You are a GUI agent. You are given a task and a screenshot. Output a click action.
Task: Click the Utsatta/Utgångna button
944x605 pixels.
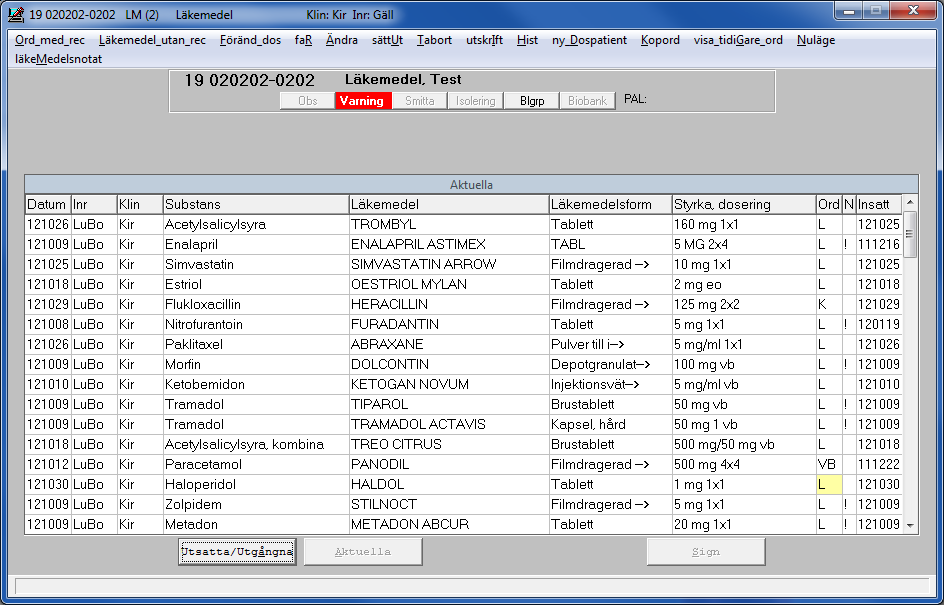[x=237, y=551]
